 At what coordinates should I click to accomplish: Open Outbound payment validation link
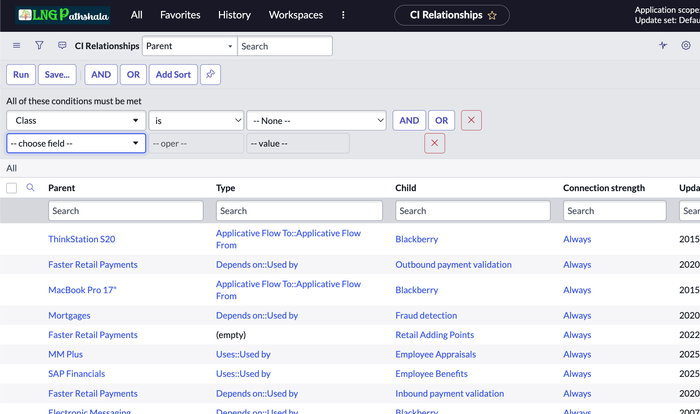tap(454, 264)
